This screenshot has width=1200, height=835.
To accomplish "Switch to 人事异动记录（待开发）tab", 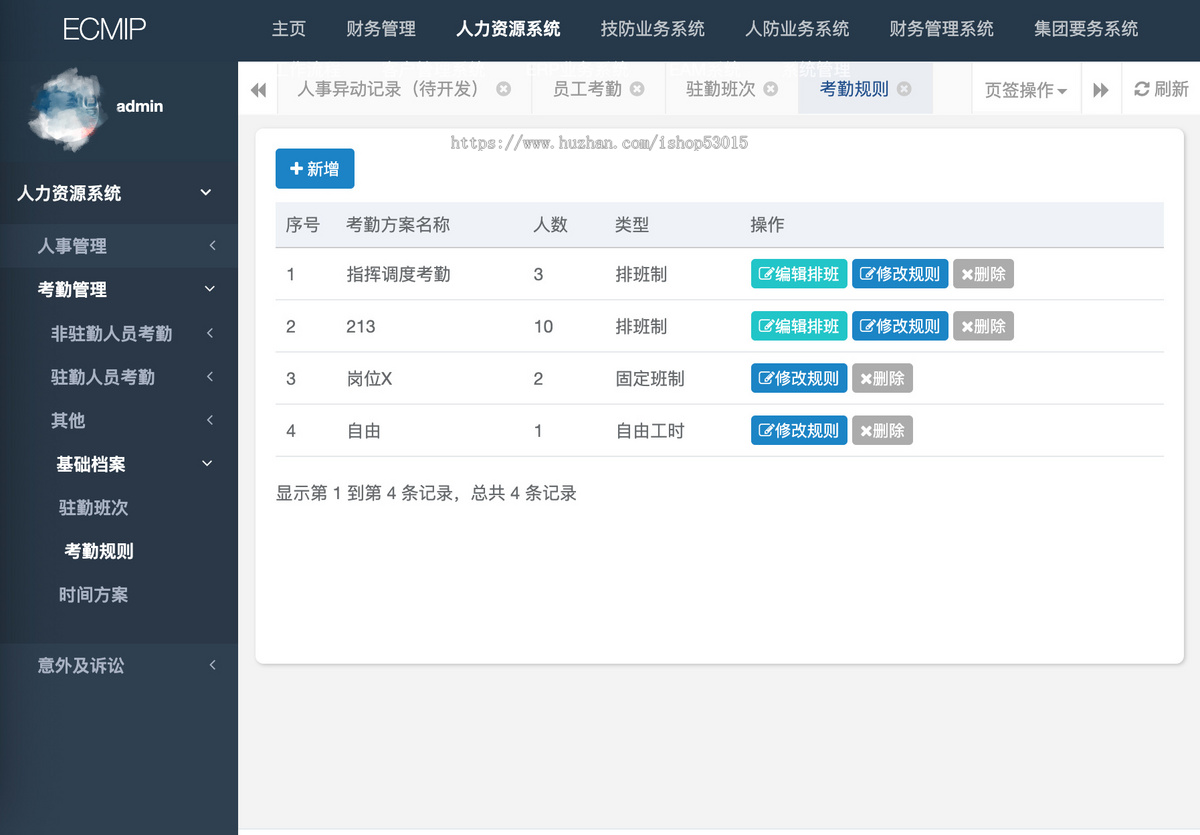I will [389, 89].
